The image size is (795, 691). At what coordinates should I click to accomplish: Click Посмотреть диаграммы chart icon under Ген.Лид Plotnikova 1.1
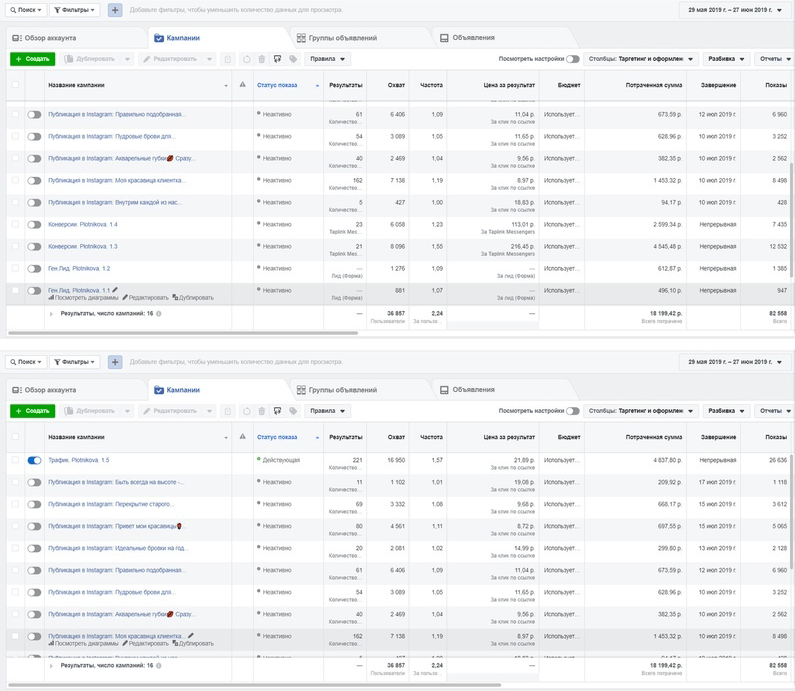(x=51, y=298)
